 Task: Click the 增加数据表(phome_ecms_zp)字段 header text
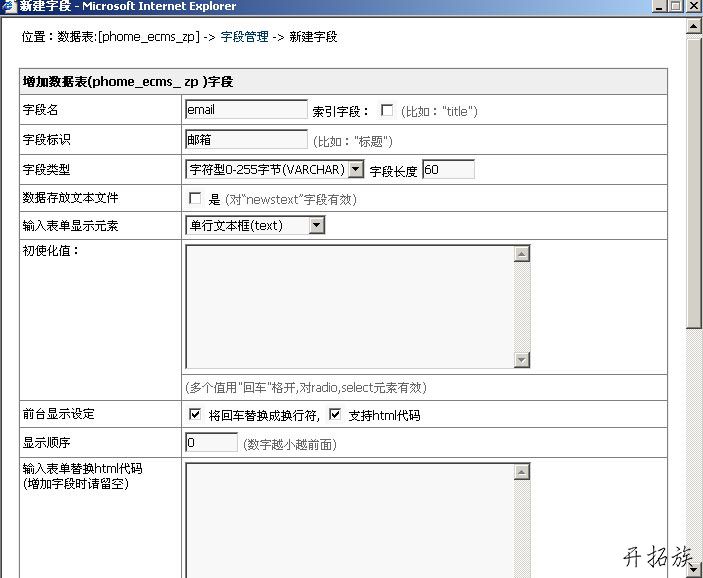[x=128, y=82]
